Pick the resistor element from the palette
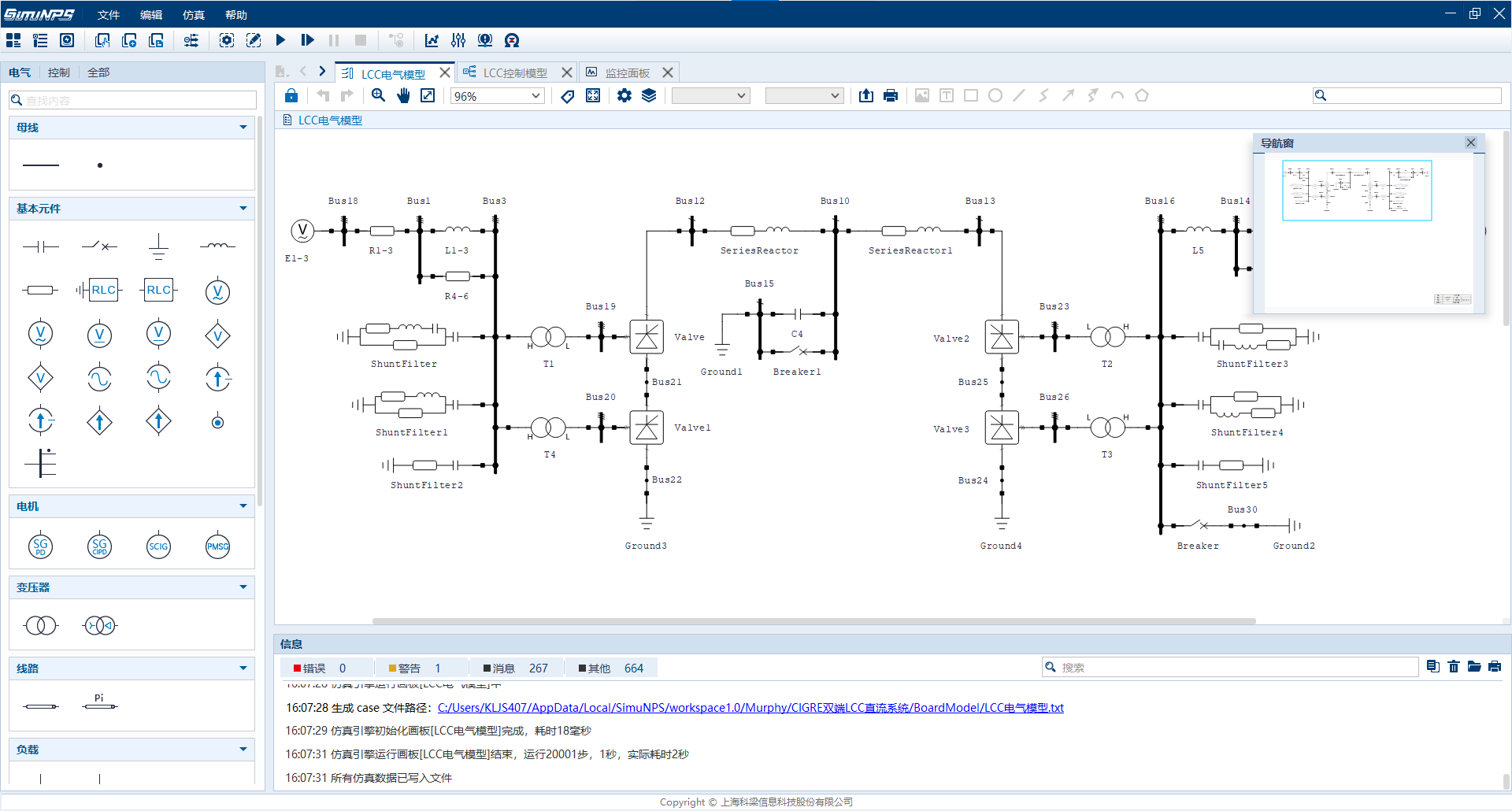This screenshot has height=811, width=1512. click(41, 291)
